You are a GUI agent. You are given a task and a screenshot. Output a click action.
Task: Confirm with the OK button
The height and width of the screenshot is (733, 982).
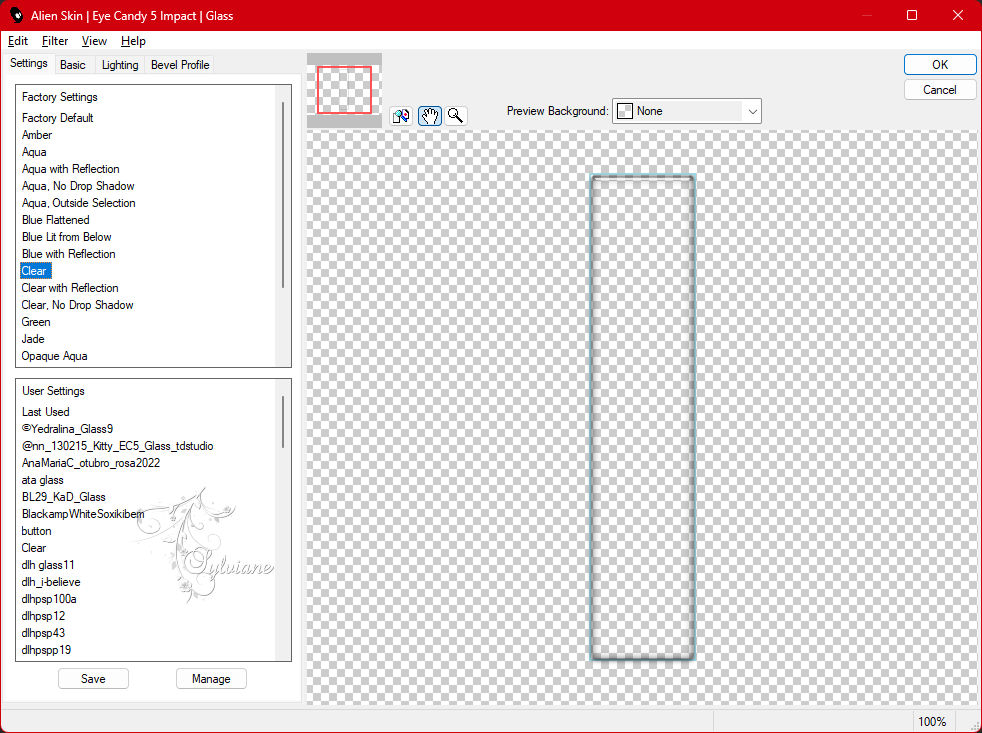point(939,65)
